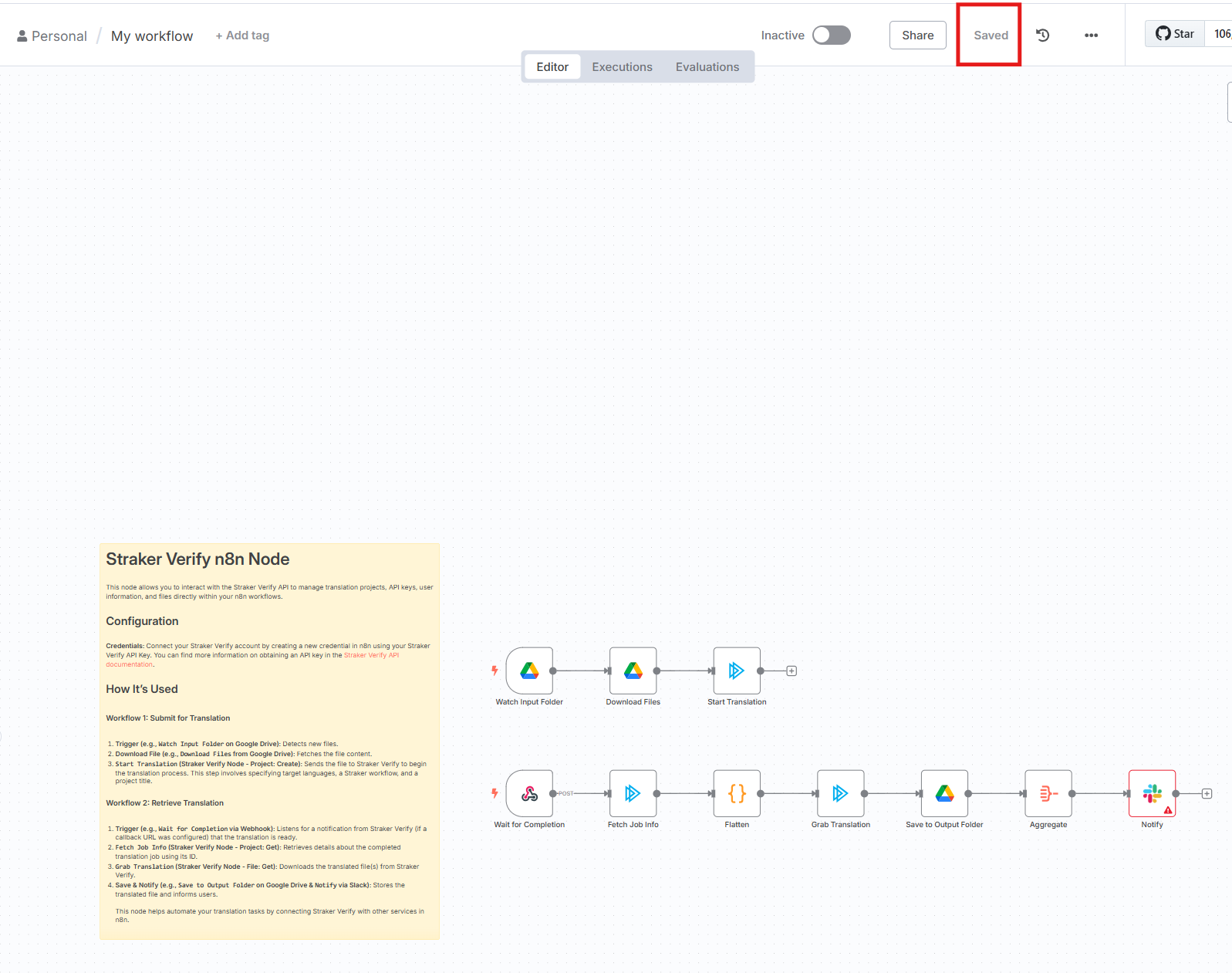
Task: Open the Watch Input Folder Google Drive node
Action: (x=529, y=671)
